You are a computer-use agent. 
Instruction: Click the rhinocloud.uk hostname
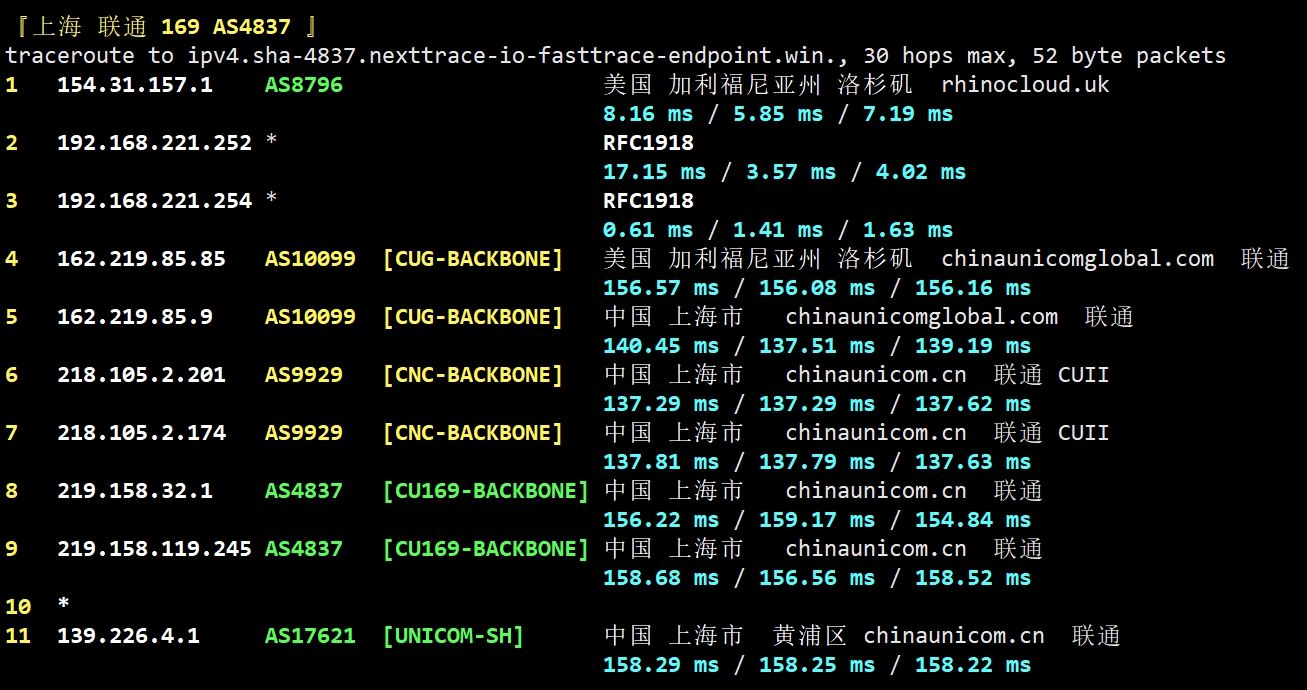click(x=1025, y=85)
